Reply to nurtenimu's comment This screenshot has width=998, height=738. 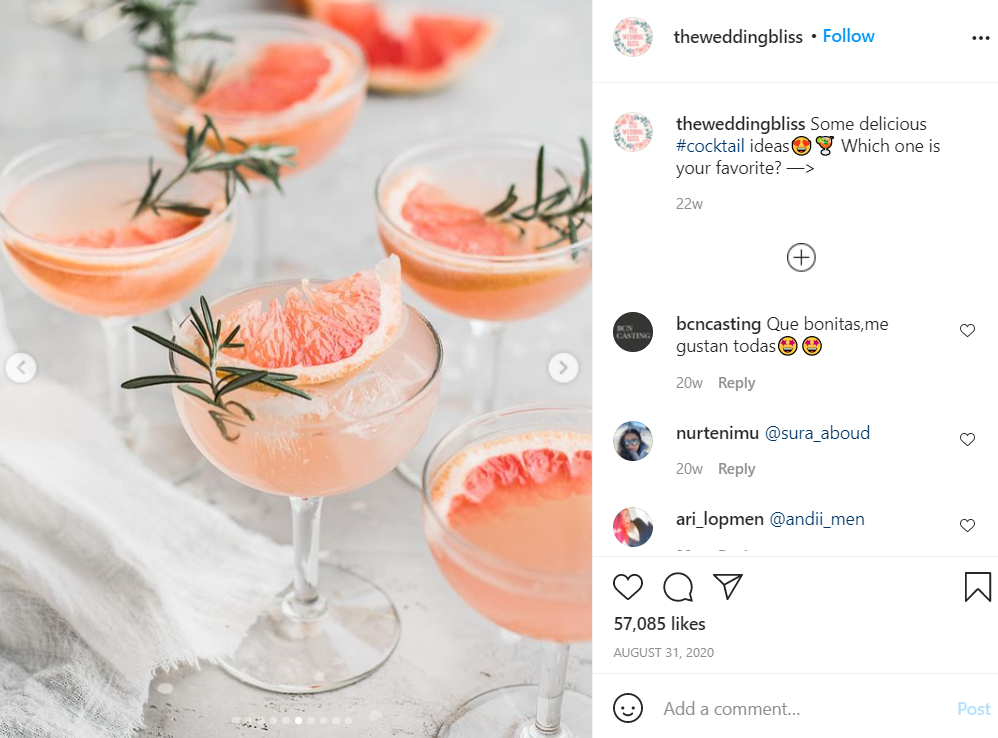pyautogui.click(x=736, y=469)
